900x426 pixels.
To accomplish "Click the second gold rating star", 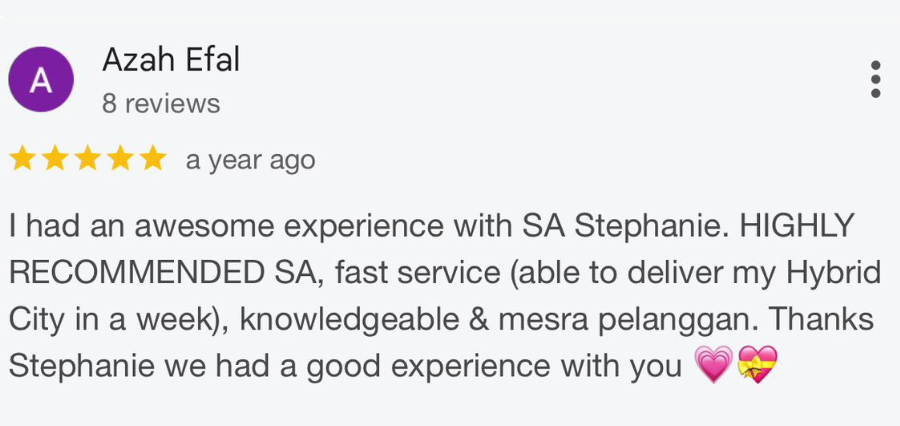I will coord(56,159).
